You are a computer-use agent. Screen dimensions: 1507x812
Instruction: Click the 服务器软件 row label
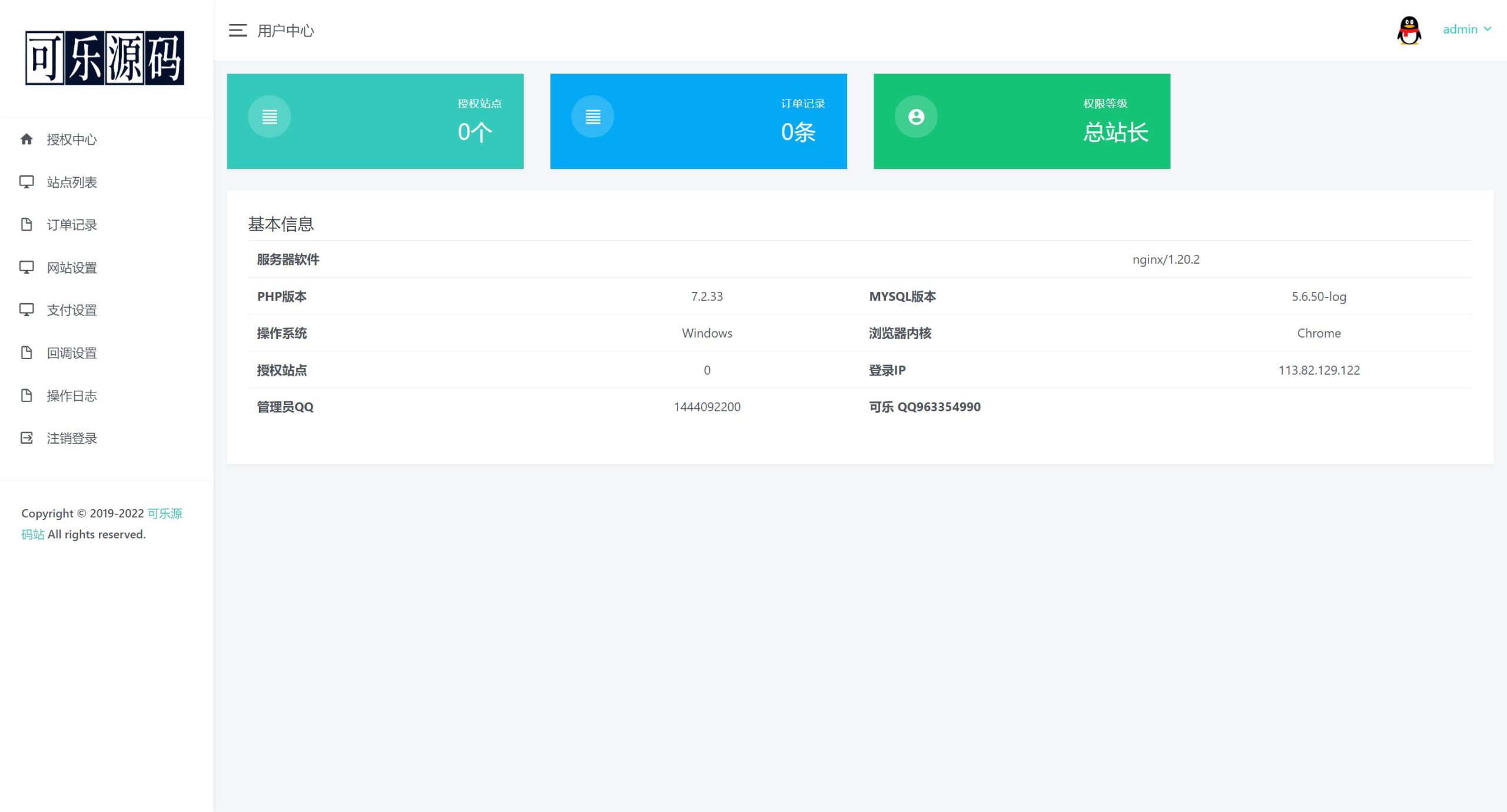click(288, 259)
